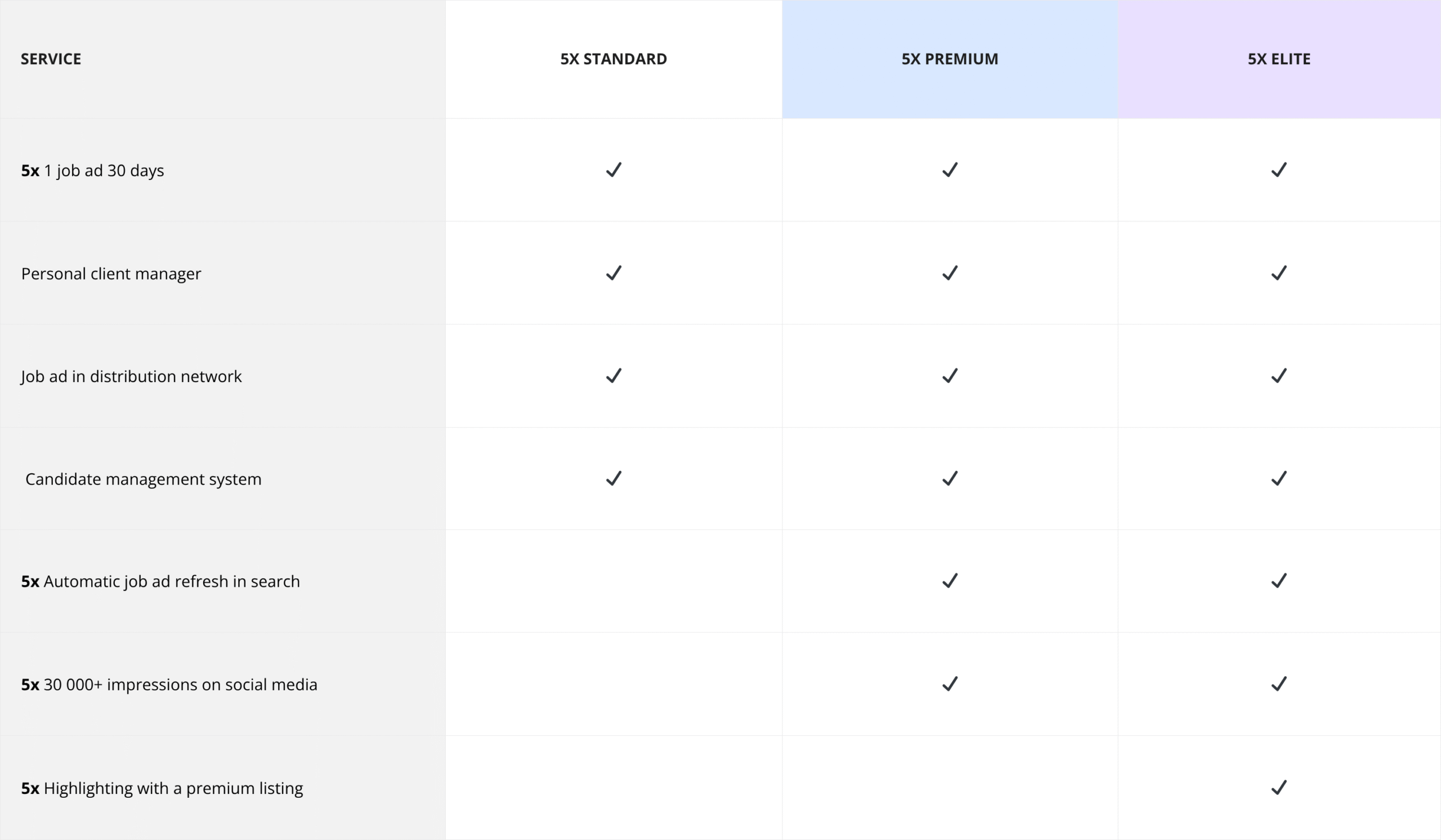Select the 5X STANDARD column header
This screenshot has height=840, width=1441.
[x=614, y=59]
